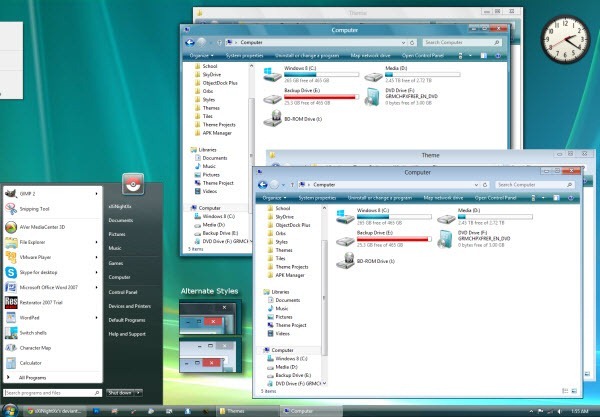This screenshot has width=600, height=417.
Task: Open the Organize dropdown in the back Computer window
Action: (x=202, y=55)
